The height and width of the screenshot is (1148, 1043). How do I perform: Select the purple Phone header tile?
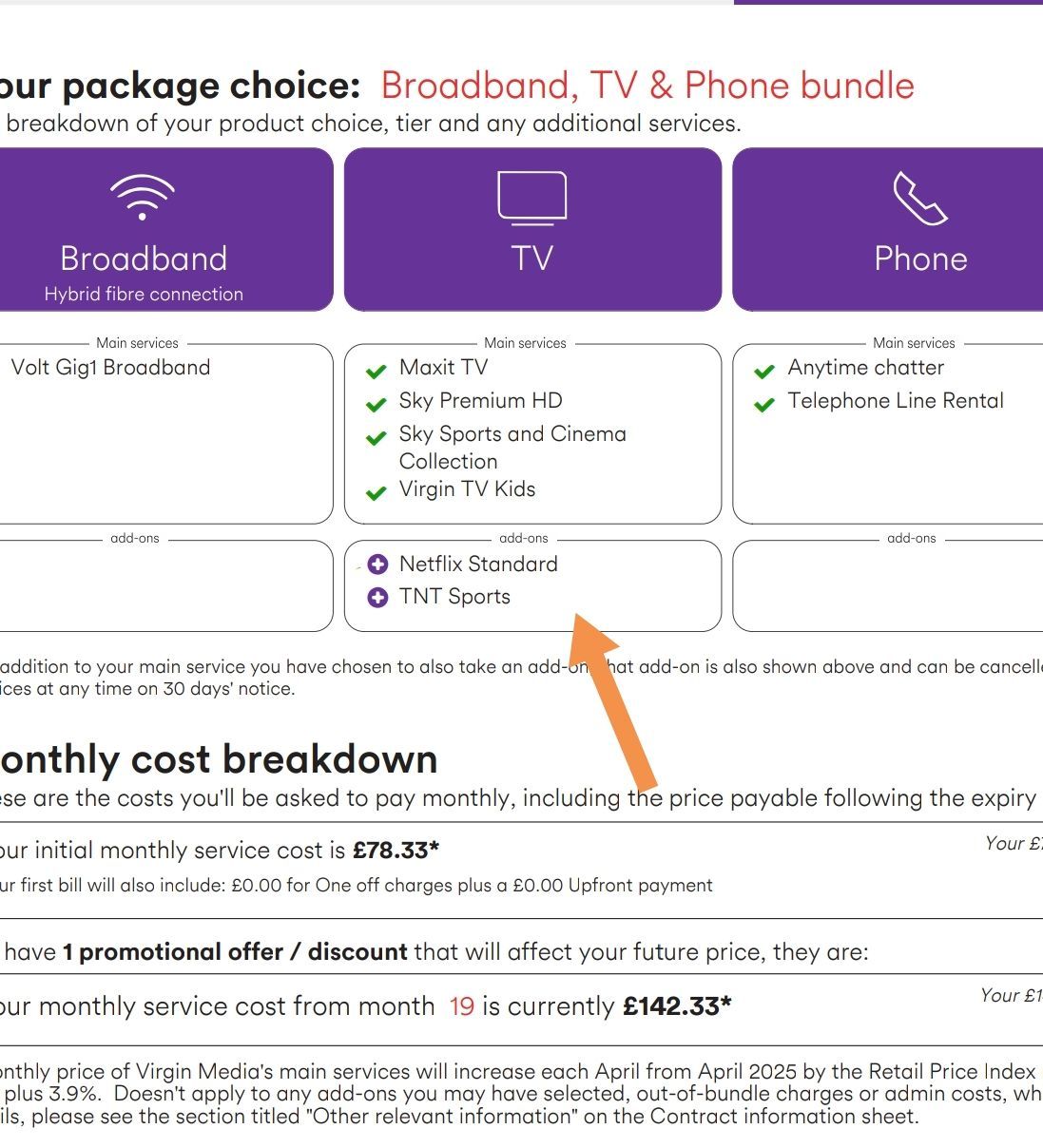[x=888, y=229]
